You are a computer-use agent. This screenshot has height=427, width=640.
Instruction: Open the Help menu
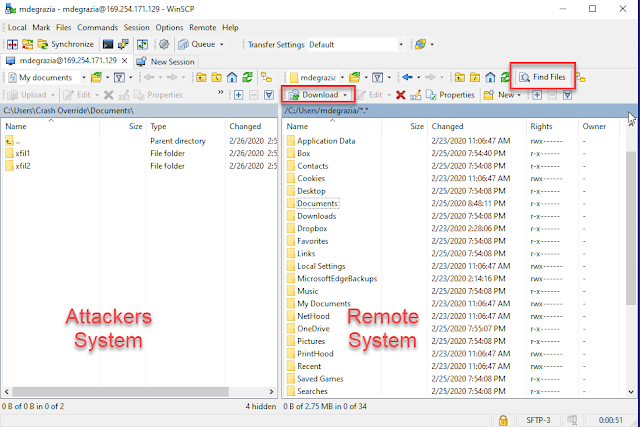click(230, 28)
